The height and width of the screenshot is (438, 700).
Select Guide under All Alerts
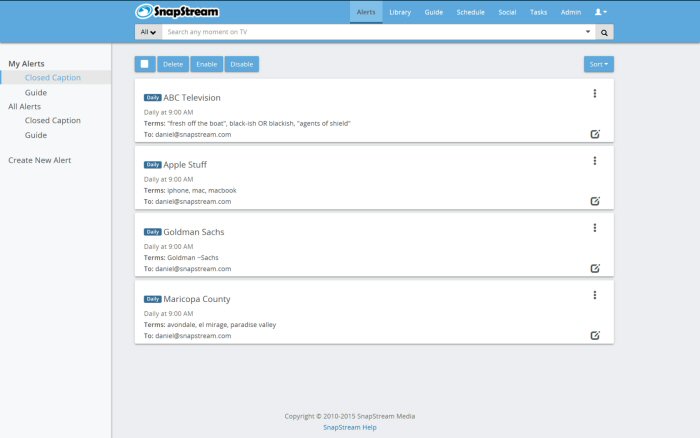point(36,135)
